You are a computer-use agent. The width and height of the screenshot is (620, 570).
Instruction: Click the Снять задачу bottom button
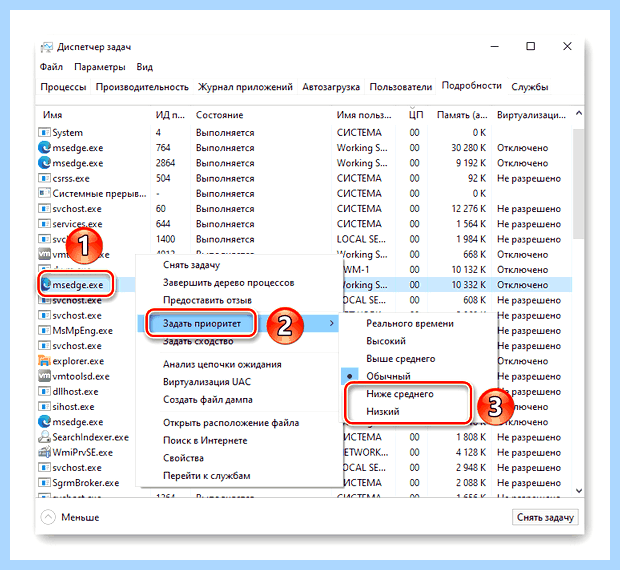coord(545,517)
